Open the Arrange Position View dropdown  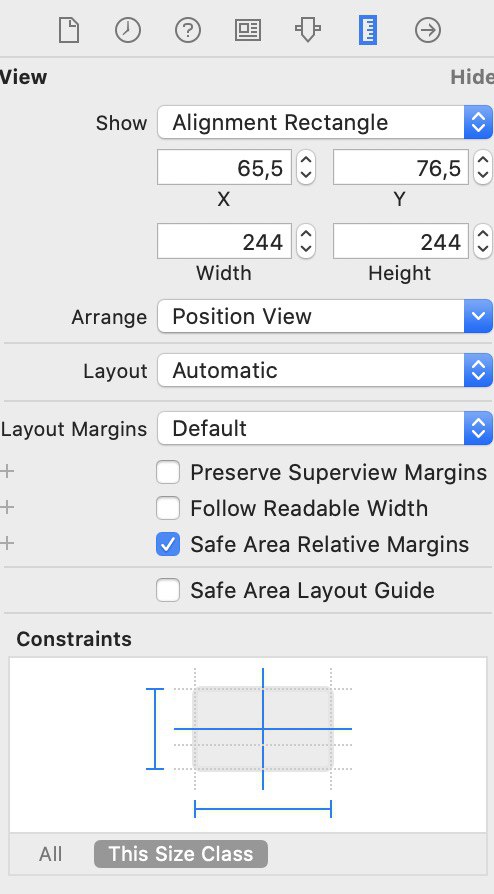325,316
